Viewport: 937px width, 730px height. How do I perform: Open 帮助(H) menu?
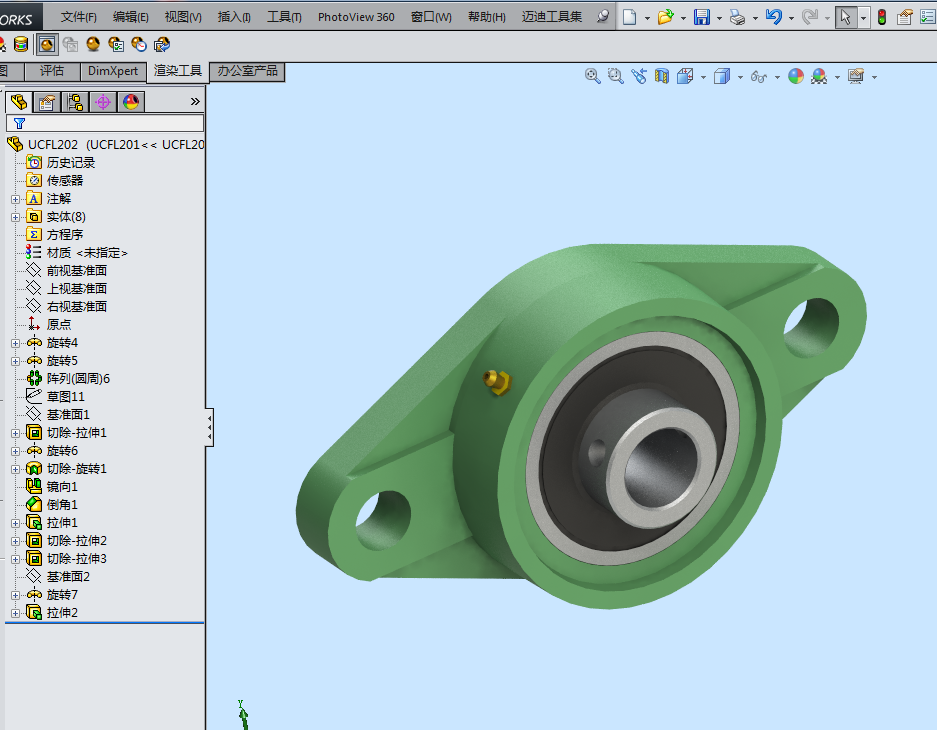click(x=486, y=17)
